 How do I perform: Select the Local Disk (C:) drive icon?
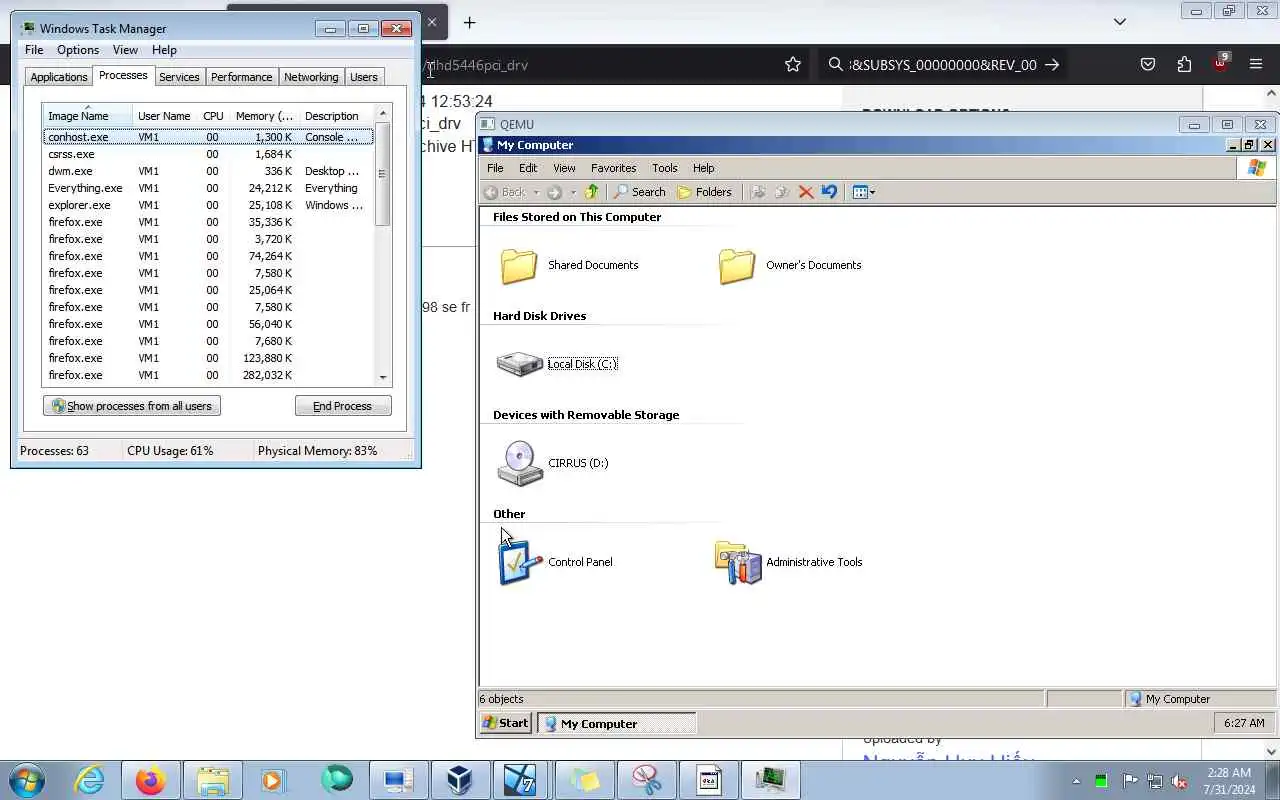[519, 364]
